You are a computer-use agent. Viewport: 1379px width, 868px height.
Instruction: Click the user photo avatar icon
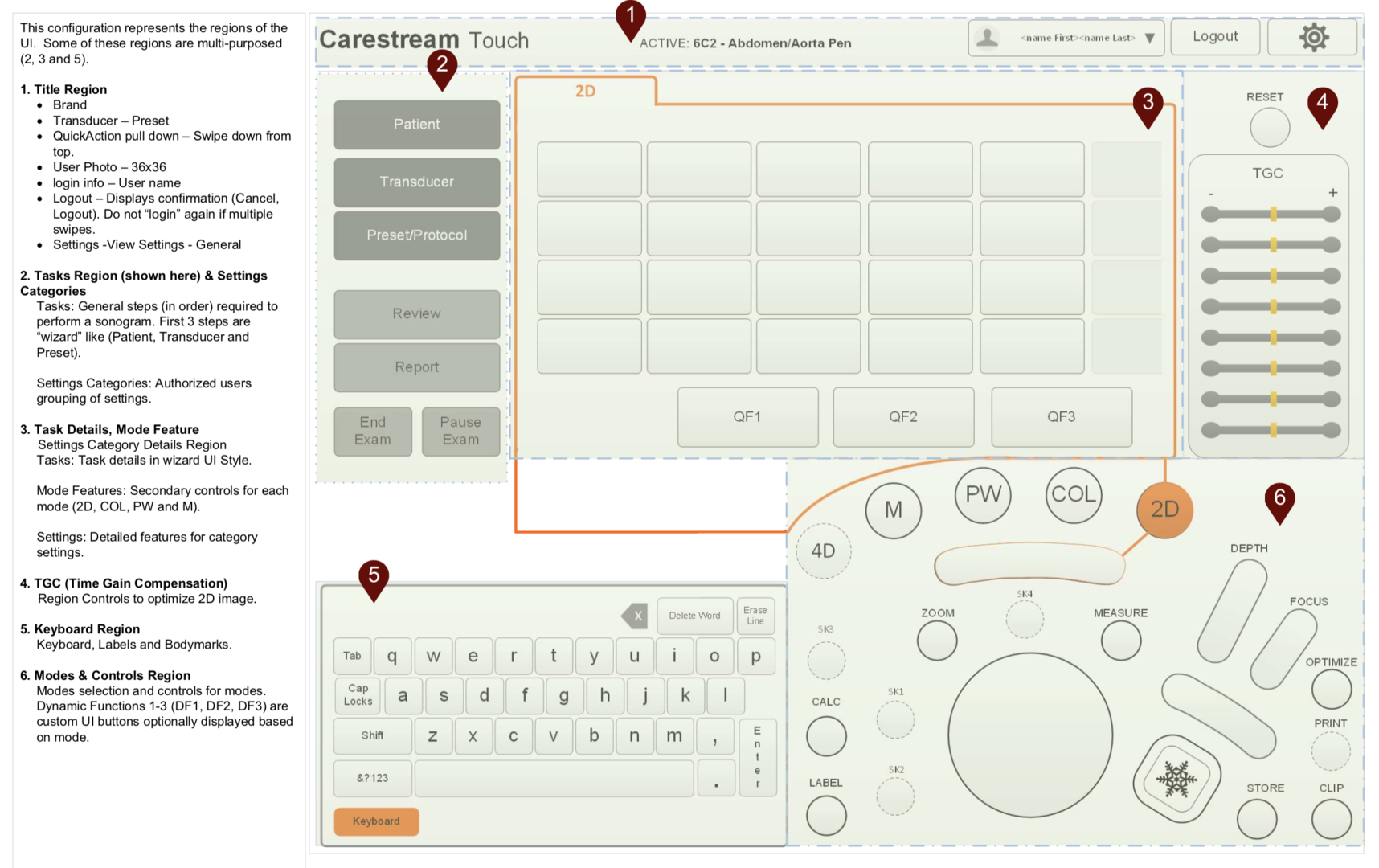click(x=988, y=37)
